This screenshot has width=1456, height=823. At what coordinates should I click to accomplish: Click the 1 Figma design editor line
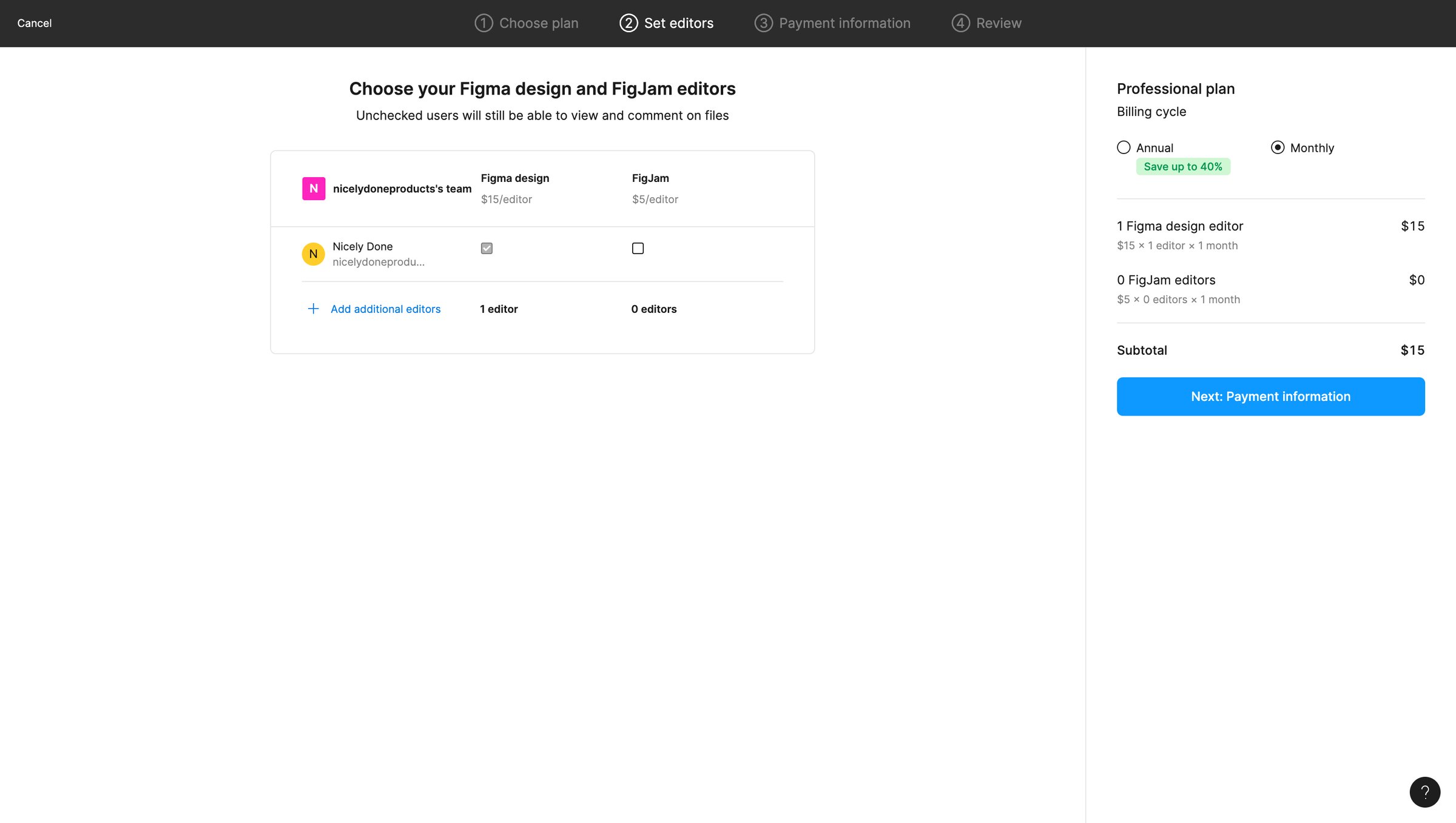tap(1179, 226)
